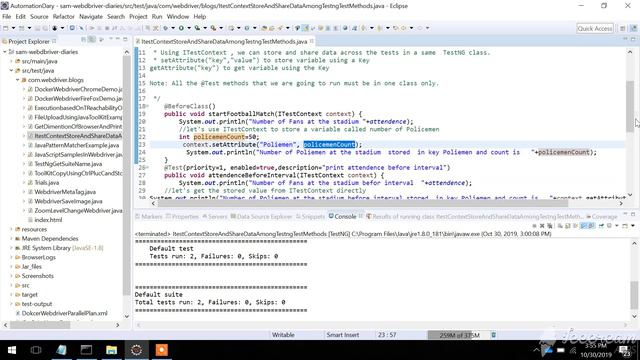Collapse All in Project Explorer toolbar

click(83, 40)
